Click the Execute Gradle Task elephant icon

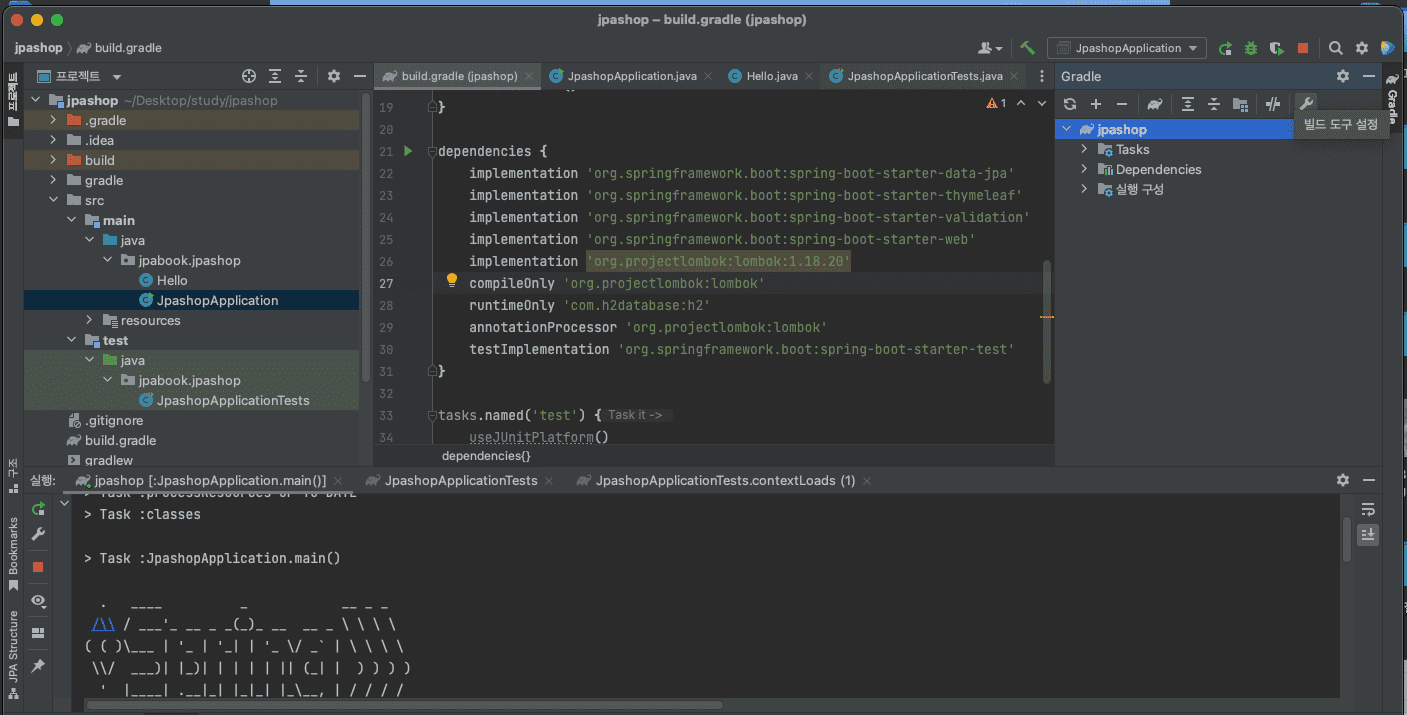1155,104
